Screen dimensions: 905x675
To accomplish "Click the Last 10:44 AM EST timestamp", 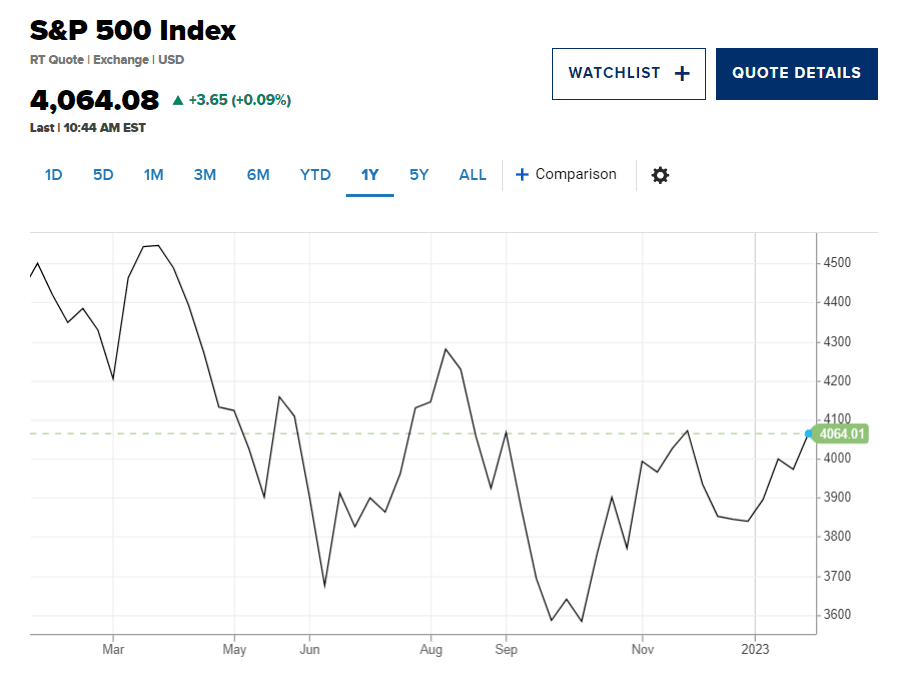I will tap(88, 128).
